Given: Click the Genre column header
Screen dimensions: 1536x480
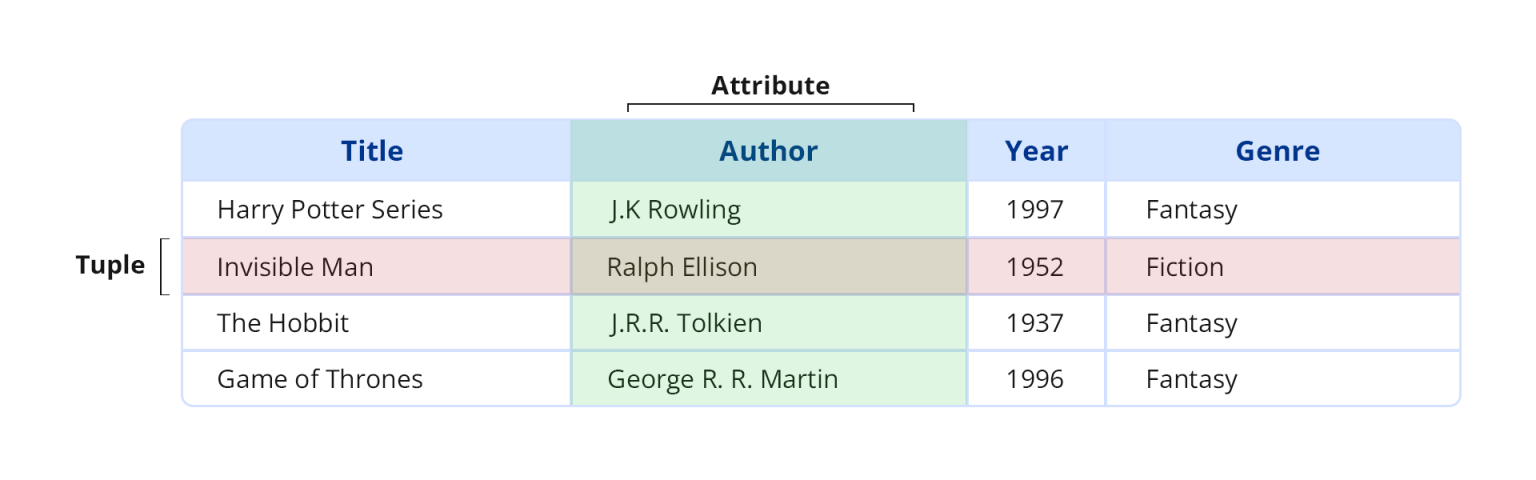Looking at the screenshot, I should [1277, 151].
